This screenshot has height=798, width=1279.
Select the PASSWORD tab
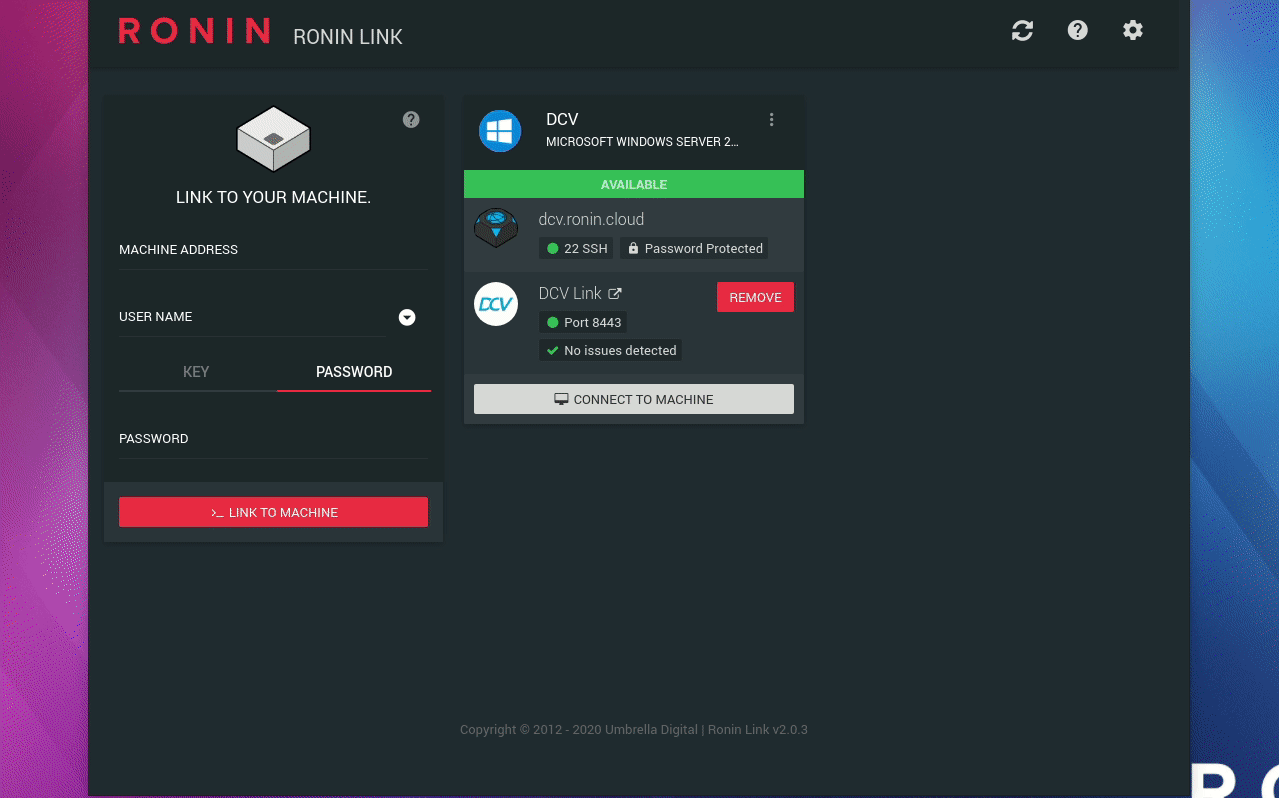pos(354,372)
